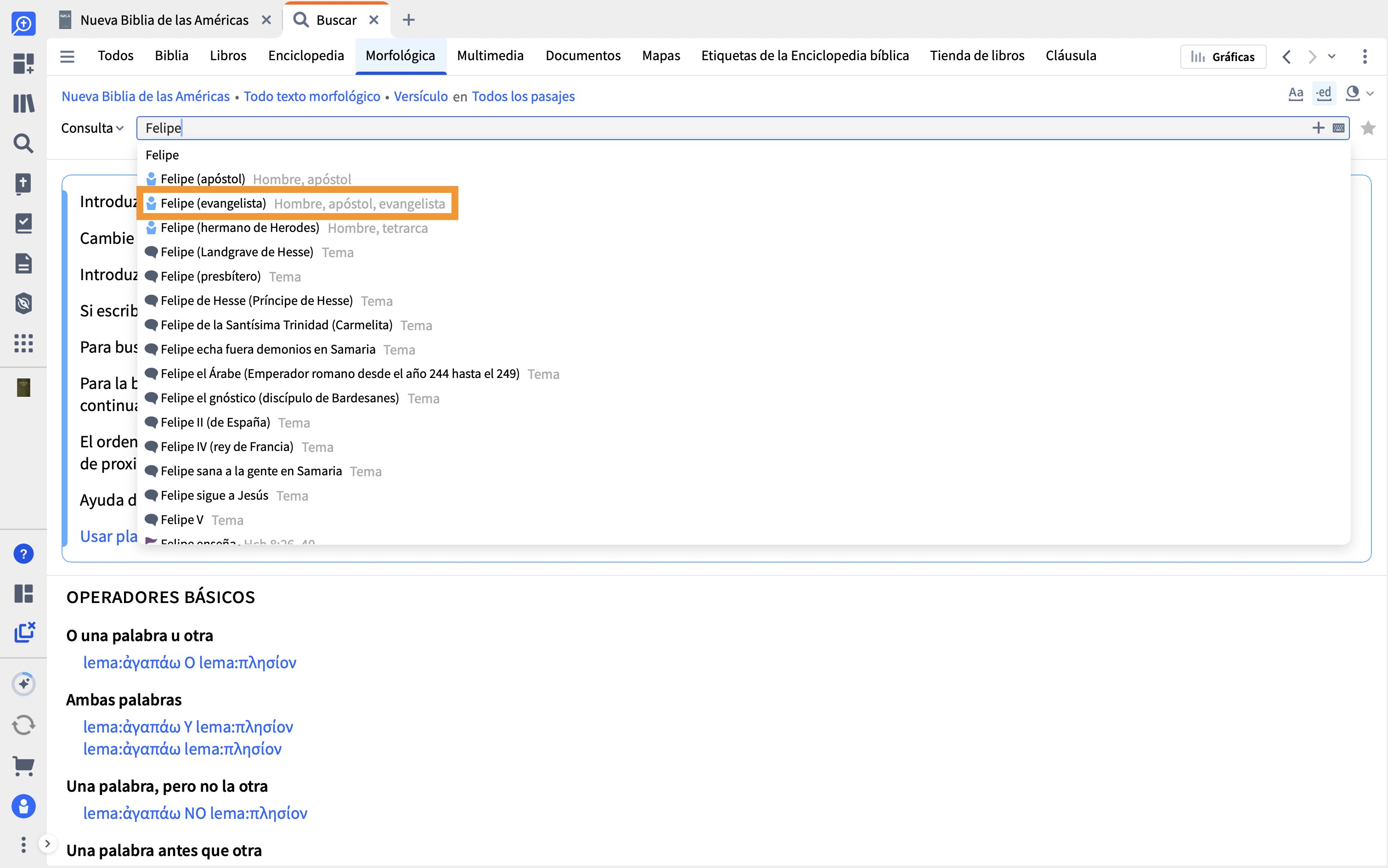The width and height of the screenshot is (1388, 868).
Task: Toggle match case Aa option
Action: [x=1296, y=94]
